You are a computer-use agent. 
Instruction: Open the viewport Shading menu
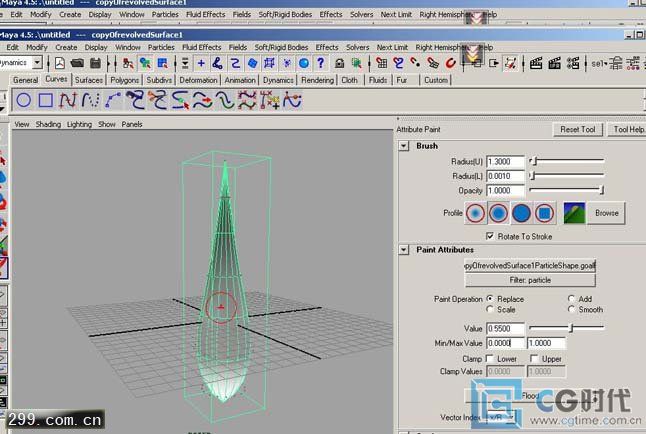pyautogui.click(x=48, y=124)
